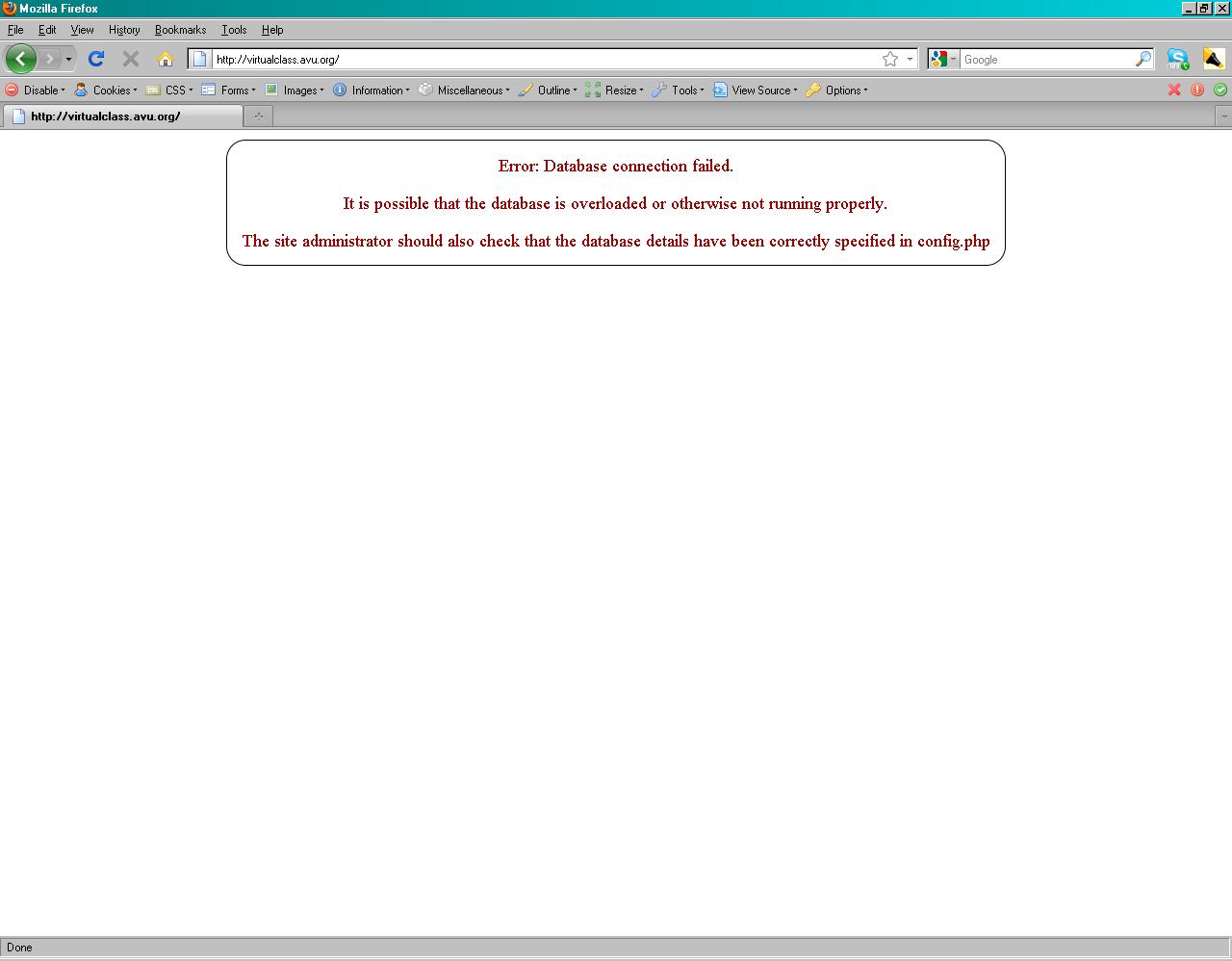Click the Firefox logo in the title bar

click(x=10, y=9)
